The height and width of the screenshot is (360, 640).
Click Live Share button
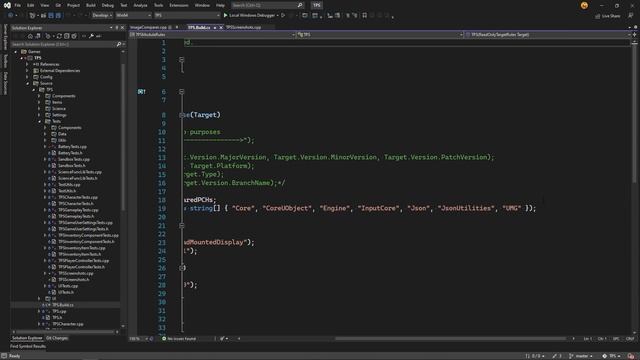607,16
